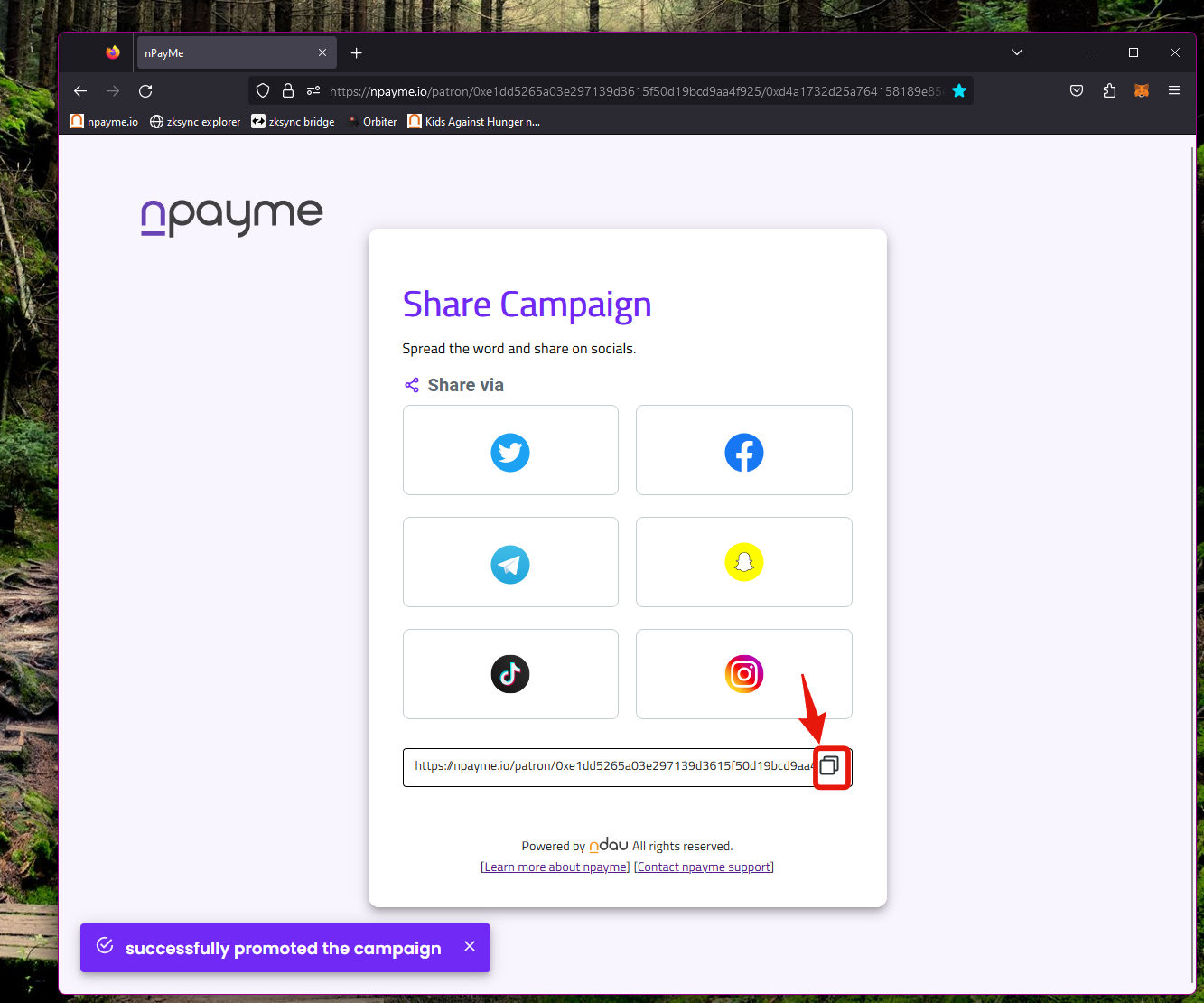Share campaign via Instagram
The image size is (1204, 1003).
pyautogui.click(x=744, y=674)
